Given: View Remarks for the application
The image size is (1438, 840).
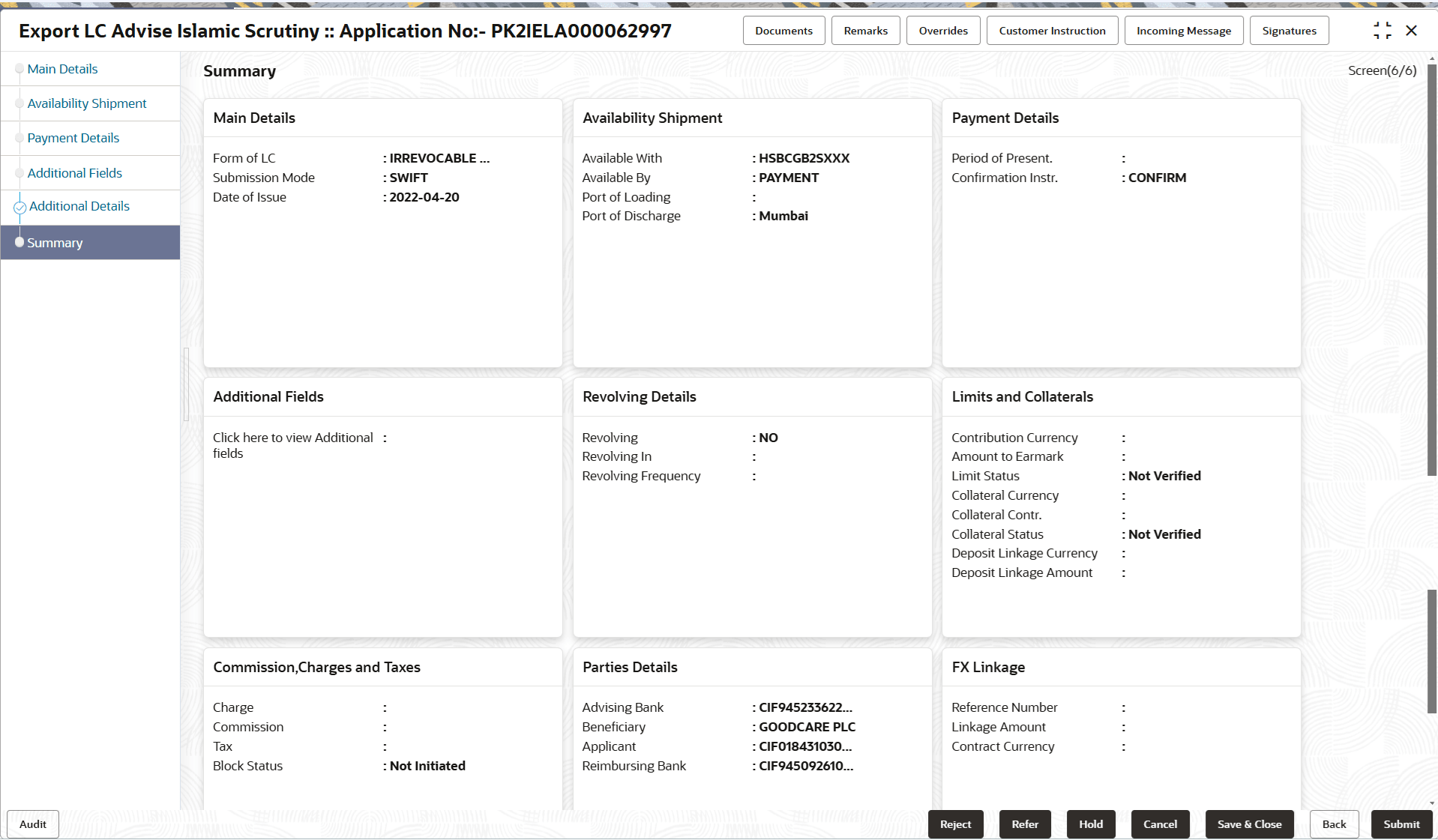Looking at the screenshot, I should point(864,30).
